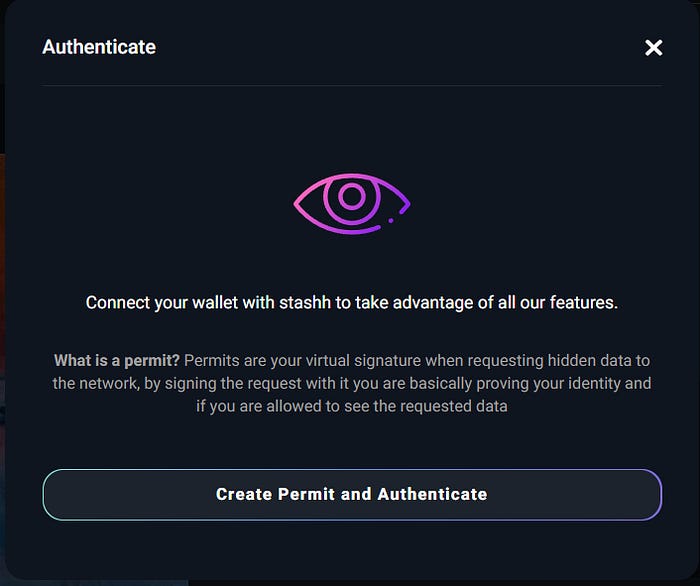Select the "Authenticate" dialog title
The width and height of the screenshot is (700, 586).
pos(99,47)
